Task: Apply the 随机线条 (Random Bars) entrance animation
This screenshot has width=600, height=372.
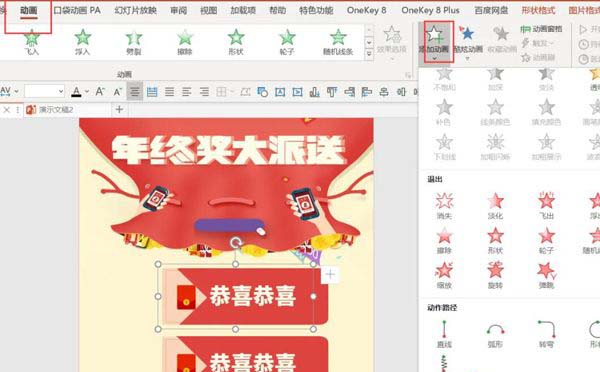Action: pos(338,42)
